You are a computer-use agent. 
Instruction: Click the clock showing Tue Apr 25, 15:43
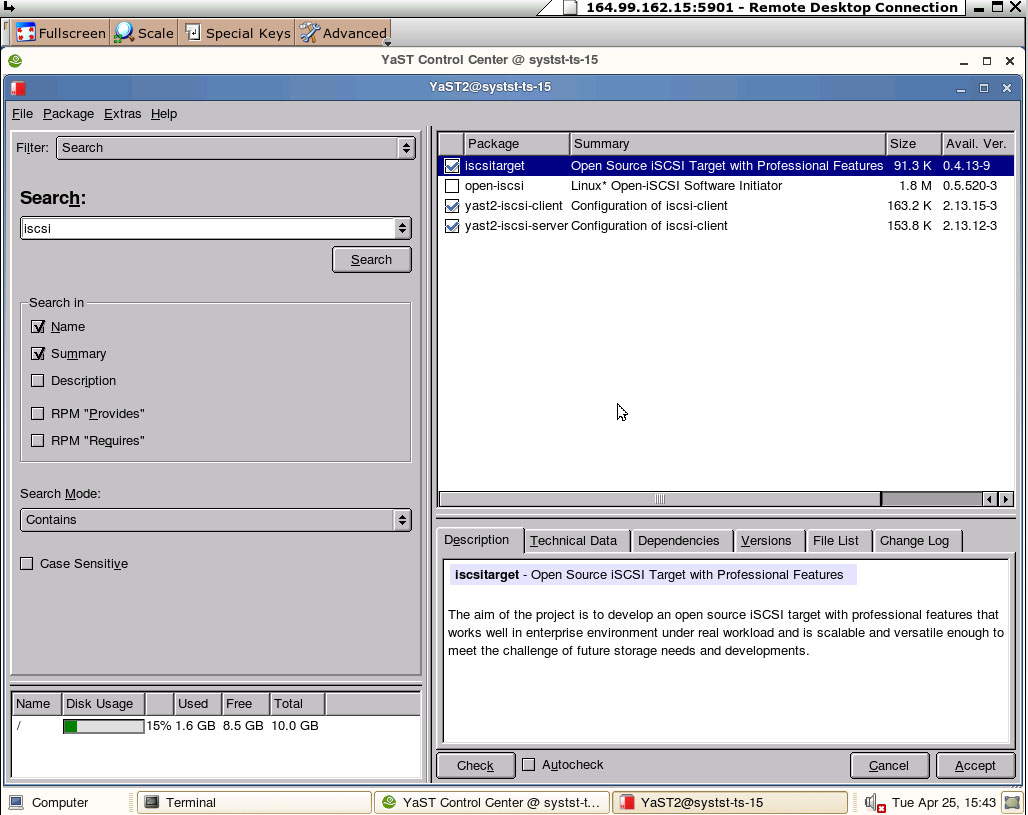point(943,803)
